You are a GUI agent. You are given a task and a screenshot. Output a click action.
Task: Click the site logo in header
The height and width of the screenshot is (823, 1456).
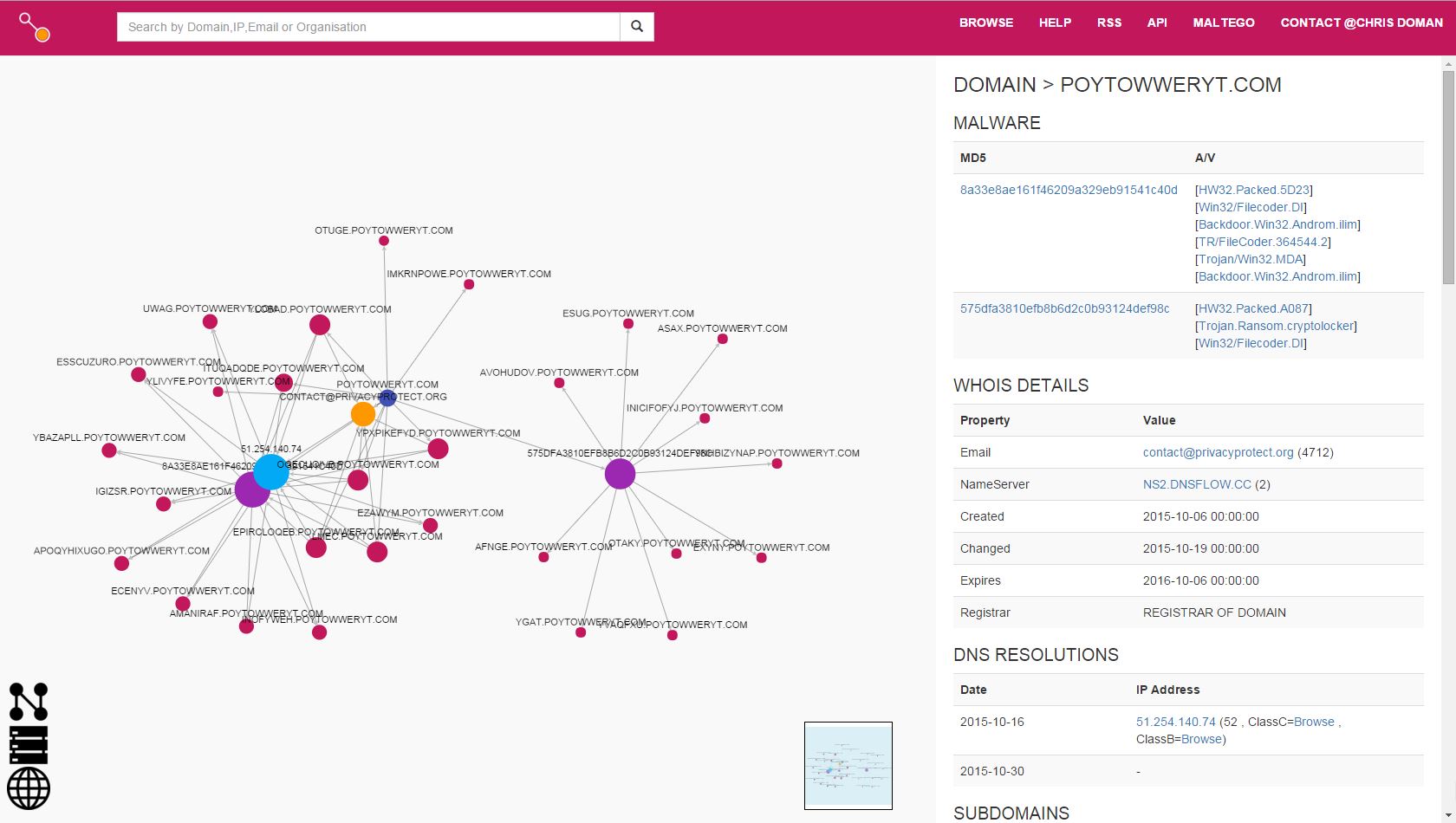35,27
